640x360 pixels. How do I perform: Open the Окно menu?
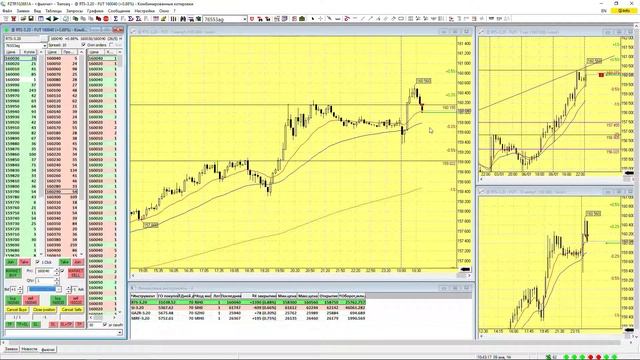click(x=164, y=11)
